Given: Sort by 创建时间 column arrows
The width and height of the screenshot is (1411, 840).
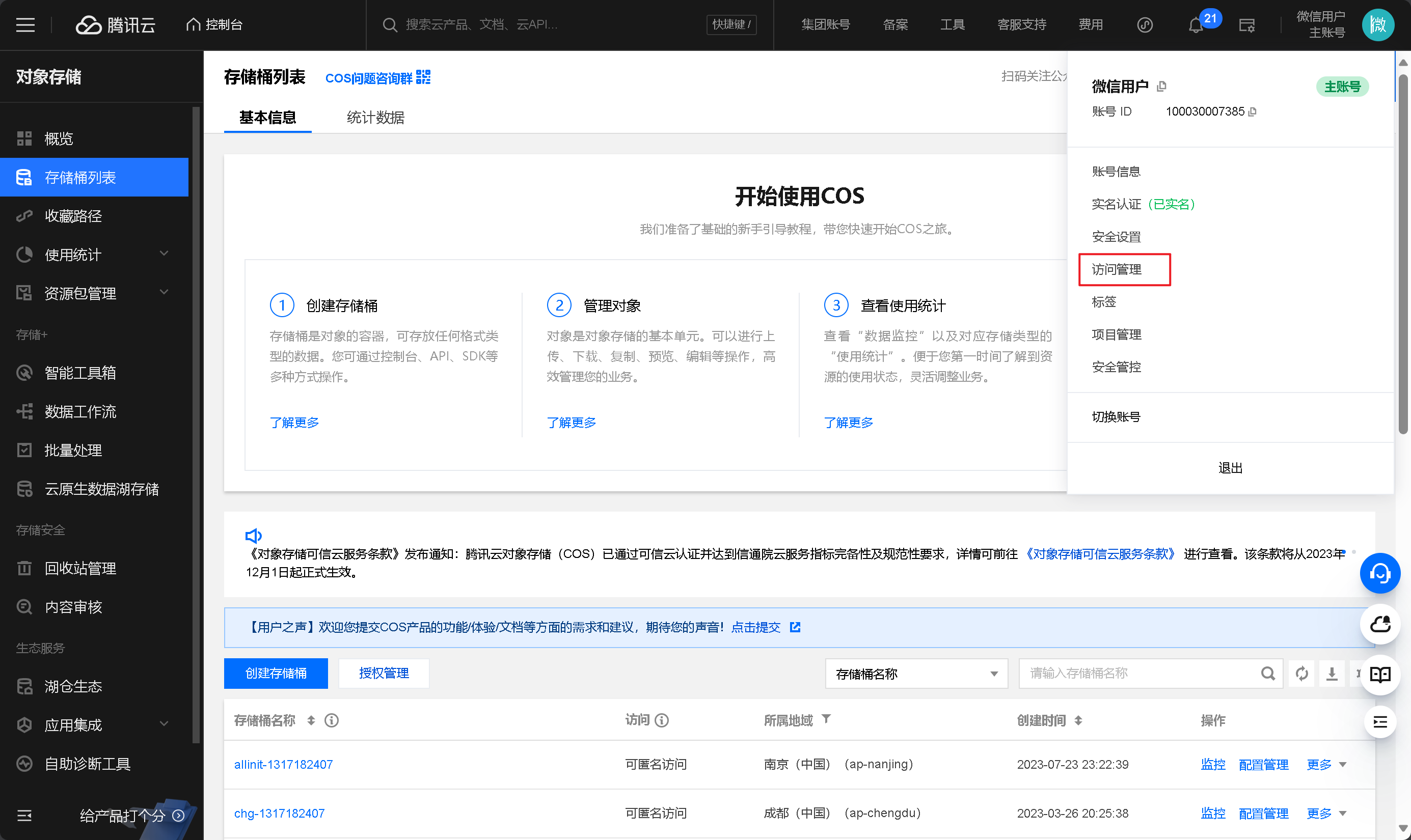Looking at the screenshot, I should pyautogui.click(x=1078, y=720).
